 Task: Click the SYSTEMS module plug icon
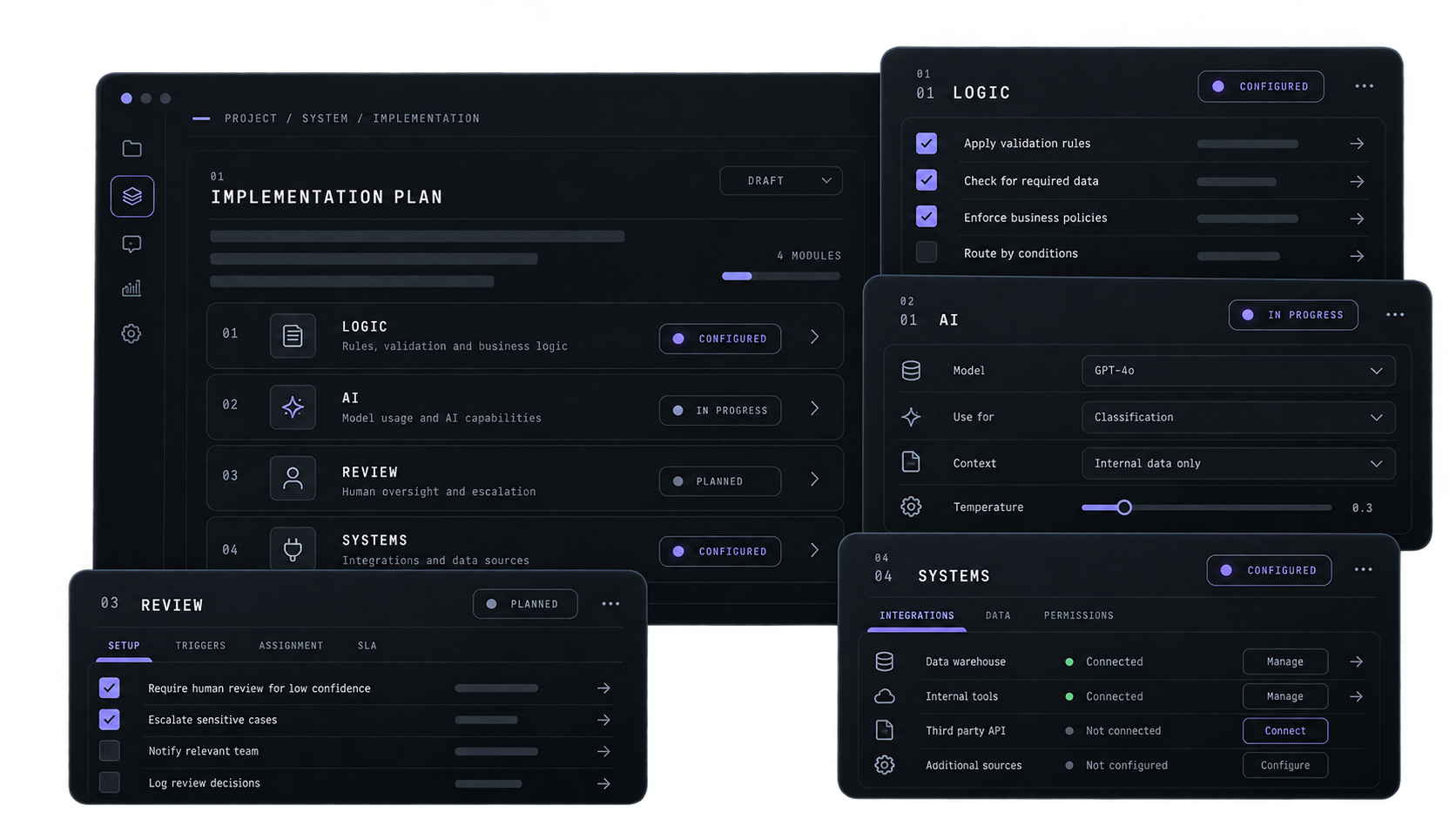click(x=293, y=549)
